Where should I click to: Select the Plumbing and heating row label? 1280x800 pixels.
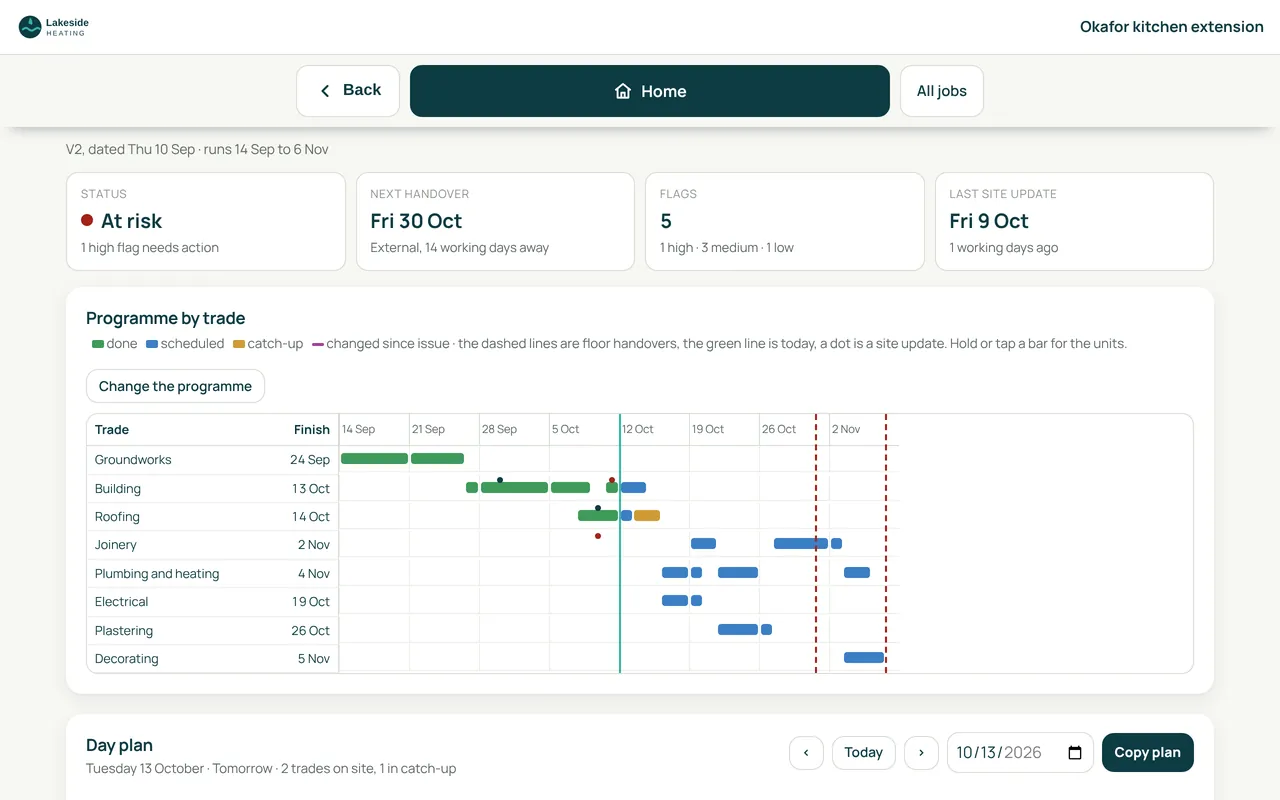click(x=157, y=574)
